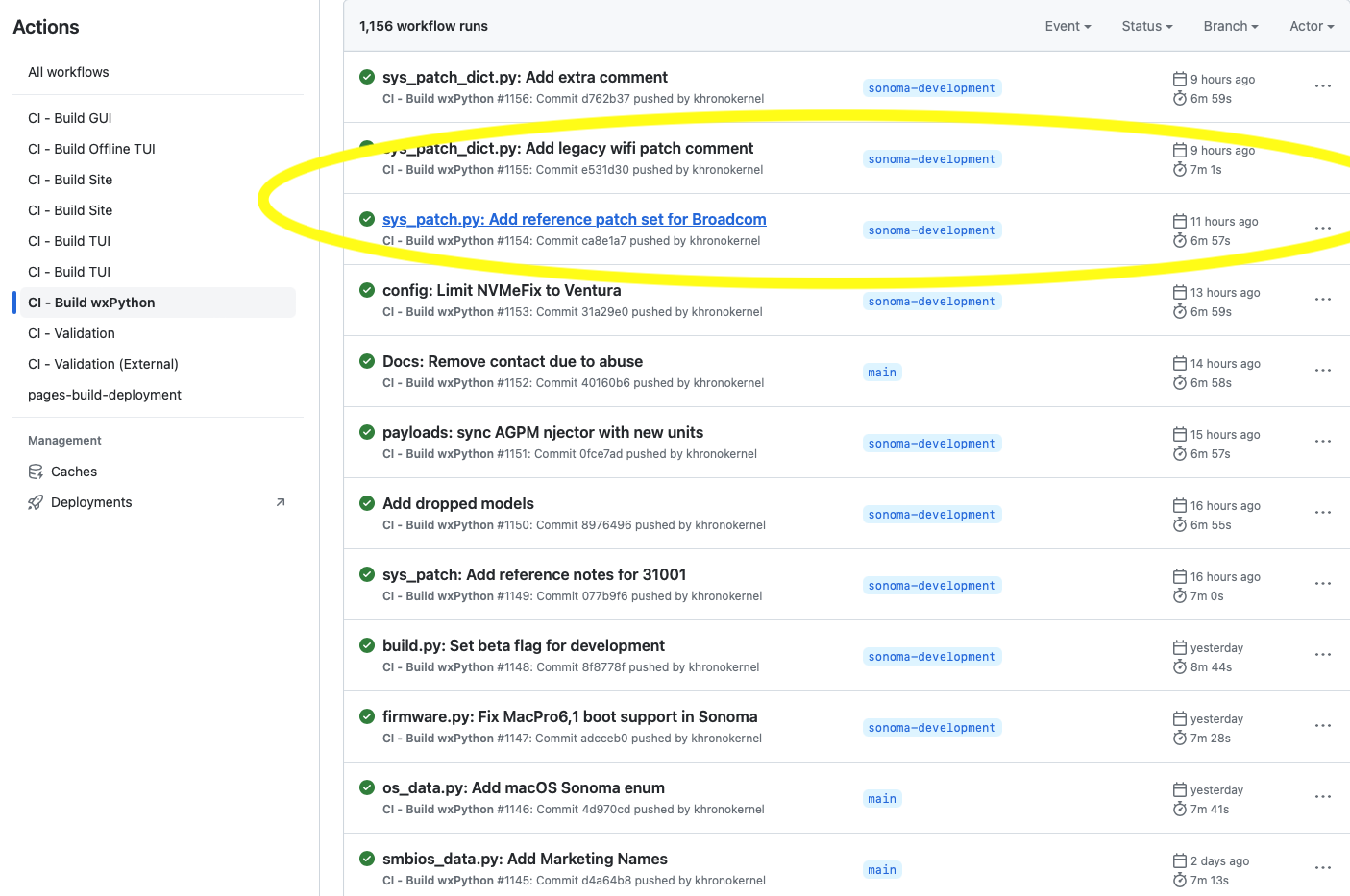Open the Event filter dropdown
This screenshot has height=896, width=1350.
coord(1068,26)
